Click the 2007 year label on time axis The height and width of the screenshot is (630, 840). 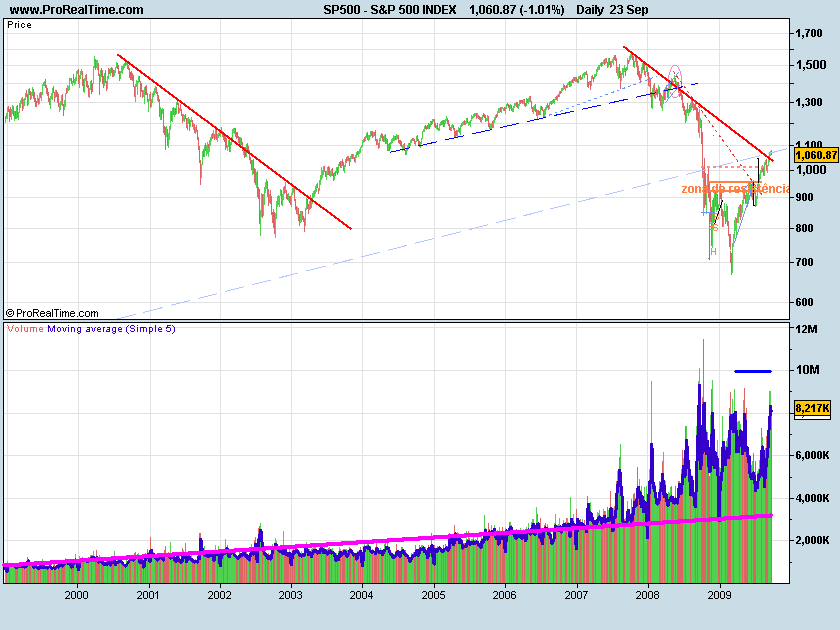tap(576, 595)
